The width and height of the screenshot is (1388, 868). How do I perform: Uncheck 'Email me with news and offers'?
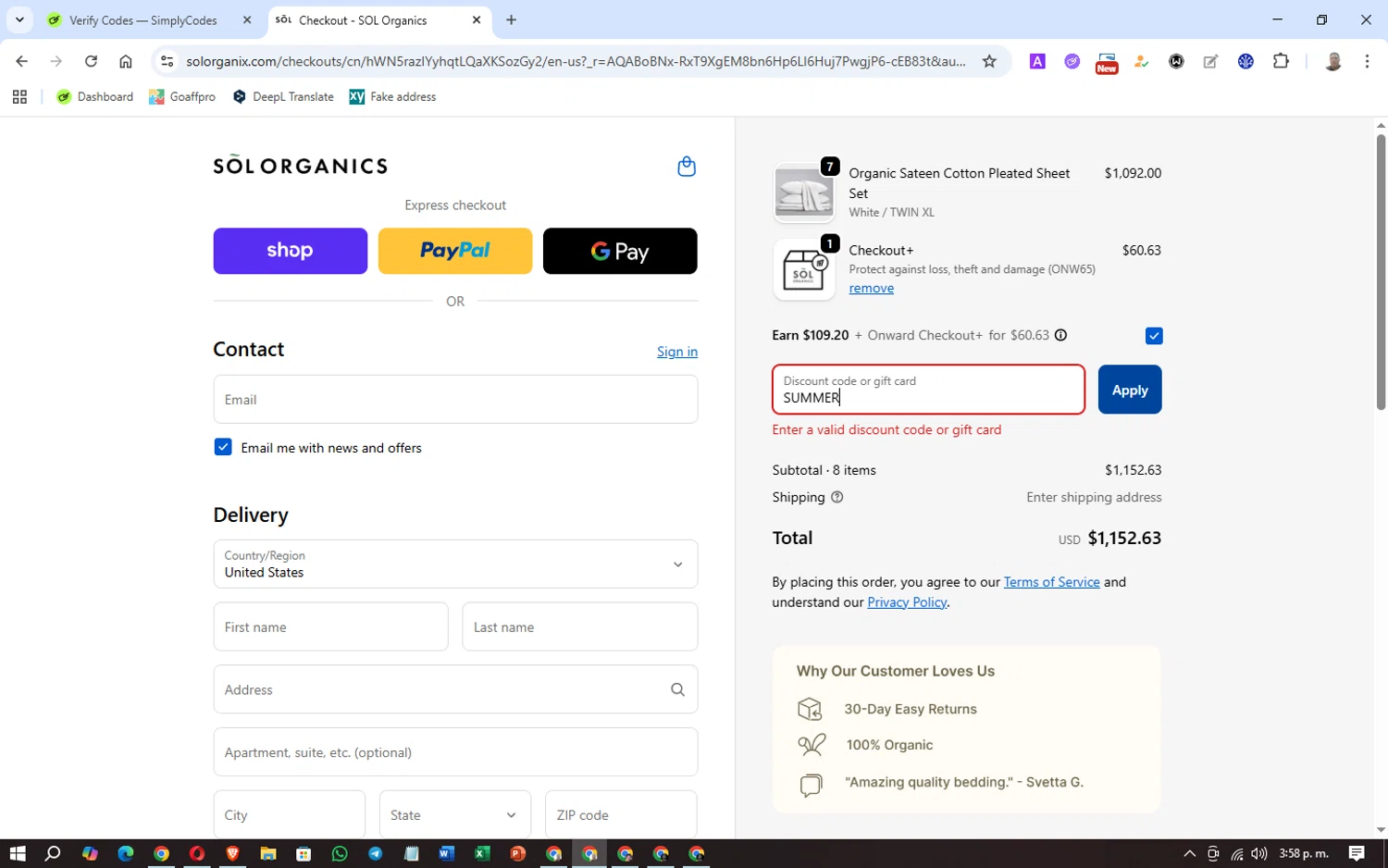223,447
